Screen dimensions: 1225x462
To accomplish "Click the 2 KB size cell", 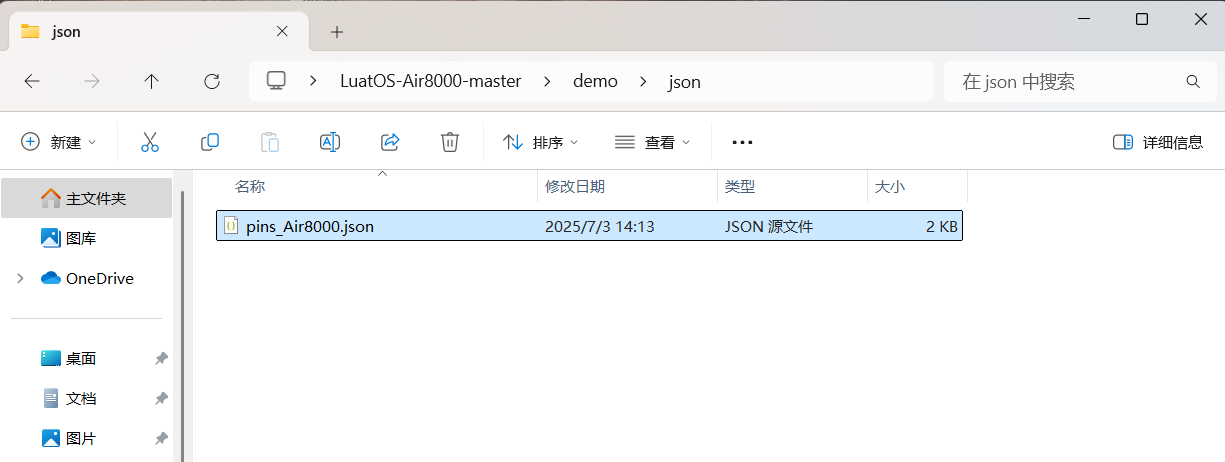I will coord(942,227).
